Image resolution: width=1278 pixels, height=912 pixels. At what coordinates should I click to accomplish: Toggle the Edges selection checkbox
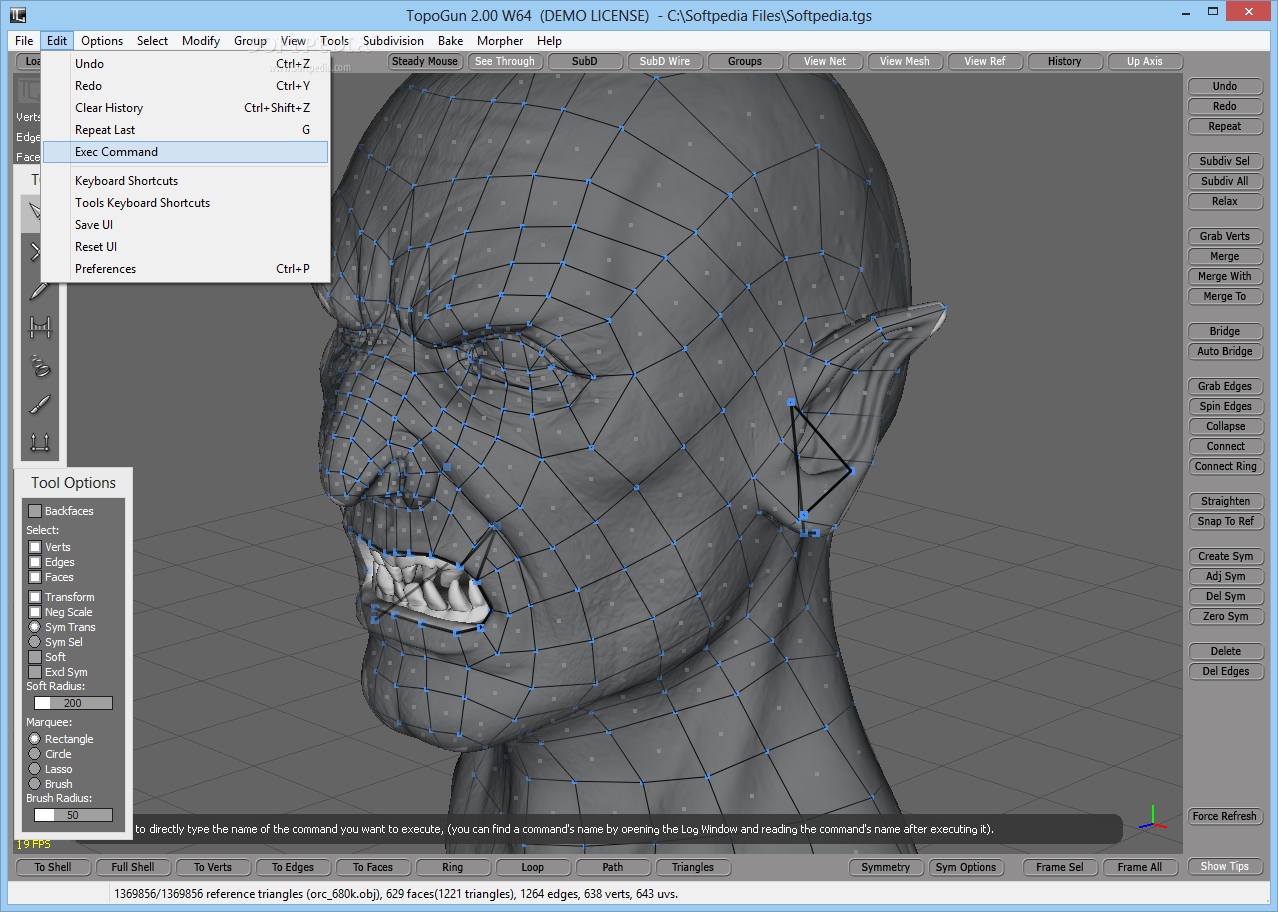(35, 562)
